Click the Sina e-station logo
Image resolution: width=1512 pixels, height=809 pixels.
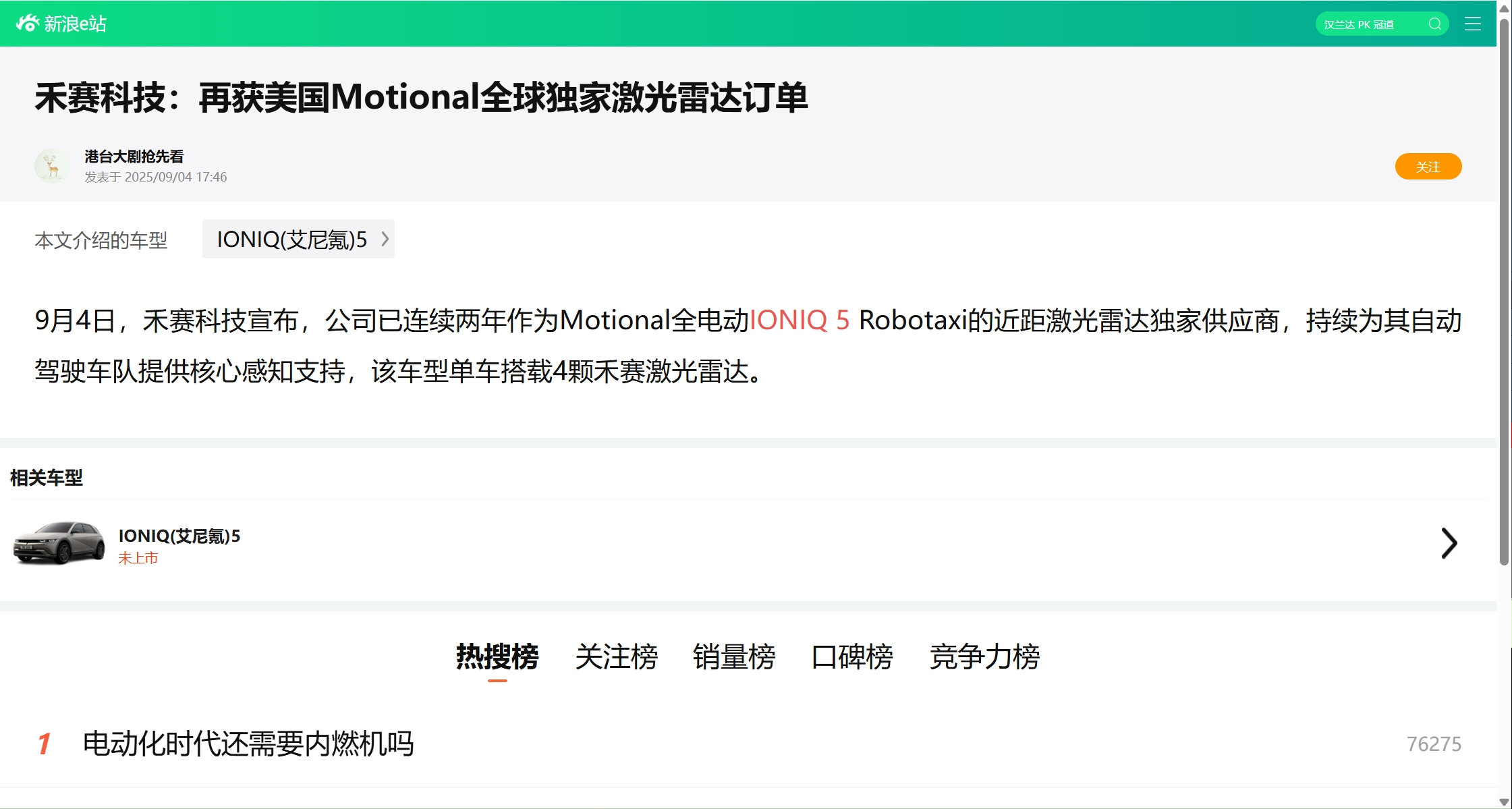(x=61, y=24)
